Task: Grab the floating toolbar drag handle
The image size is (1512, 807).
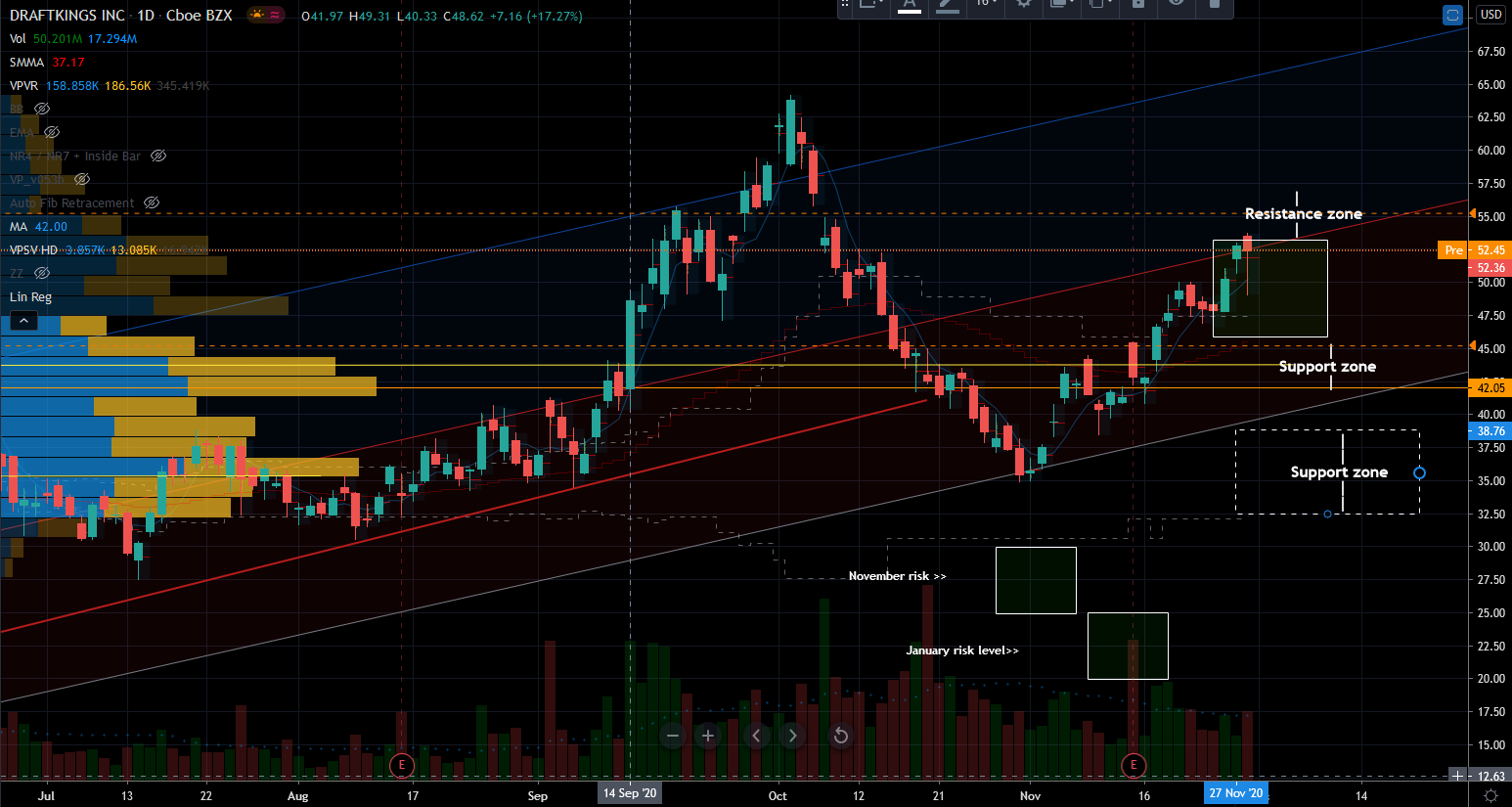Action: (x=846, y=4)
